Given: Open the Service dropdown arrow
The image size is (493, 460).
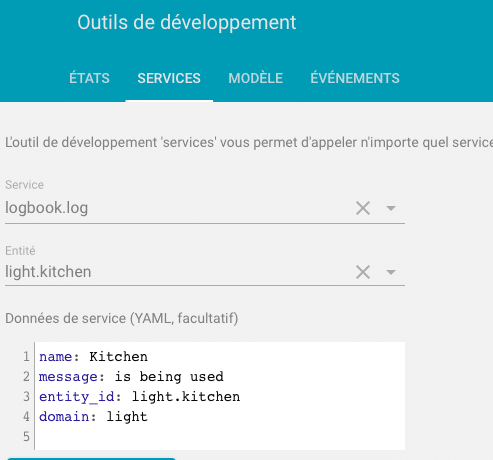Looking at the screenshot, I should pyautogui.click(x=391, y=208).
